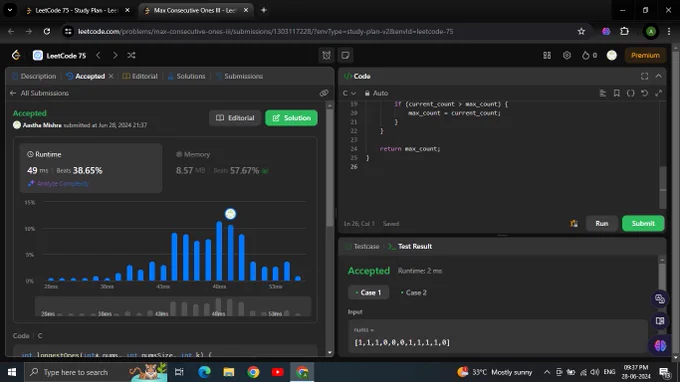The height and width of the screenshot is (382, 680).
Task: Copy submission link icon
Action: tap(324, 93)
